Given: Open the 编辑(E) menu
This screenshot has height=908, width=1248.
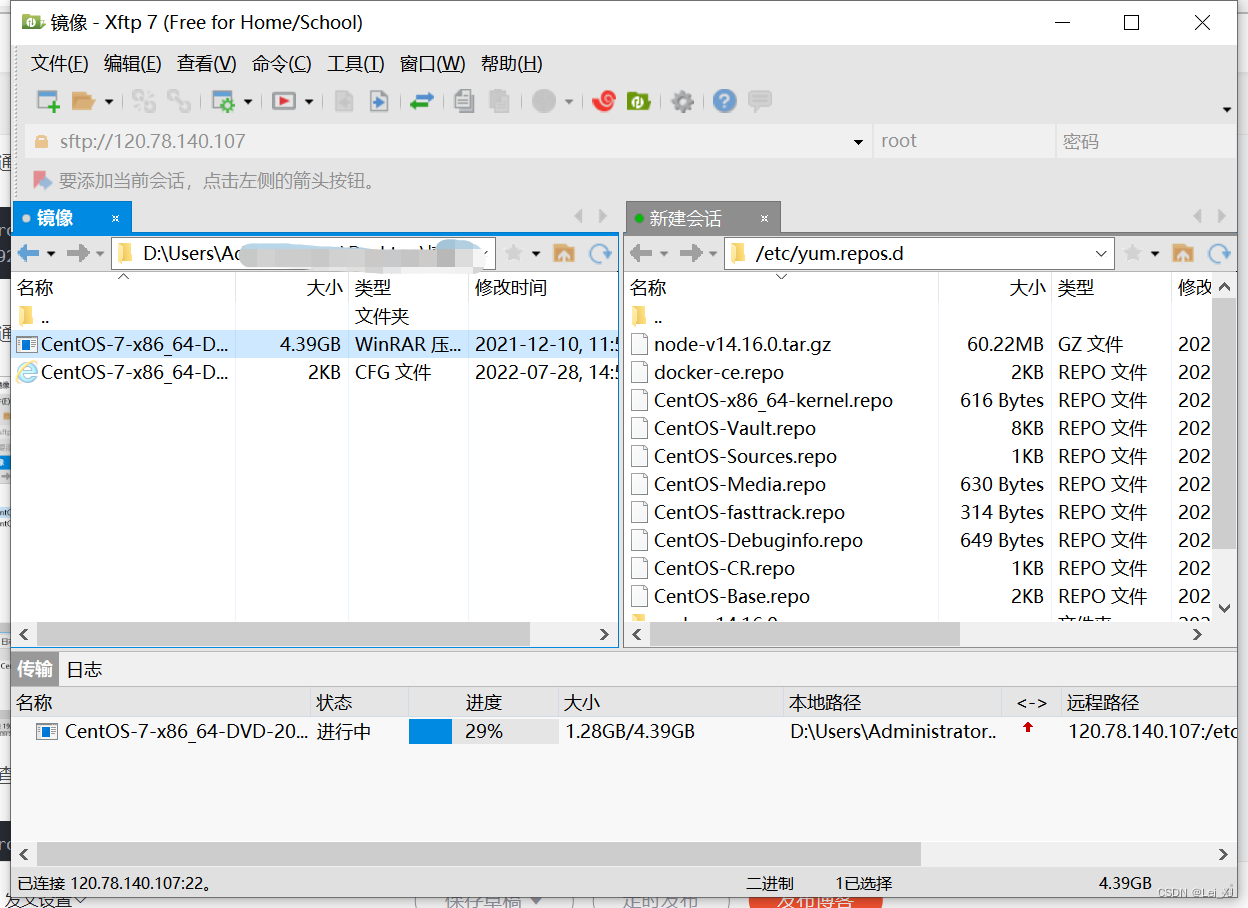Looking at the screenshot, I should tap(132, 63).
